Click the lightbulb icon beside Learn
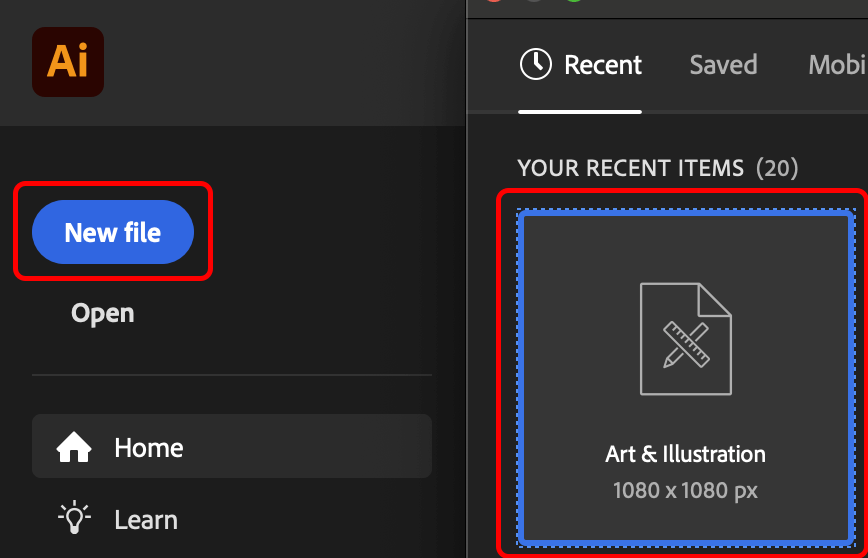868x558 pixels. 74,519
